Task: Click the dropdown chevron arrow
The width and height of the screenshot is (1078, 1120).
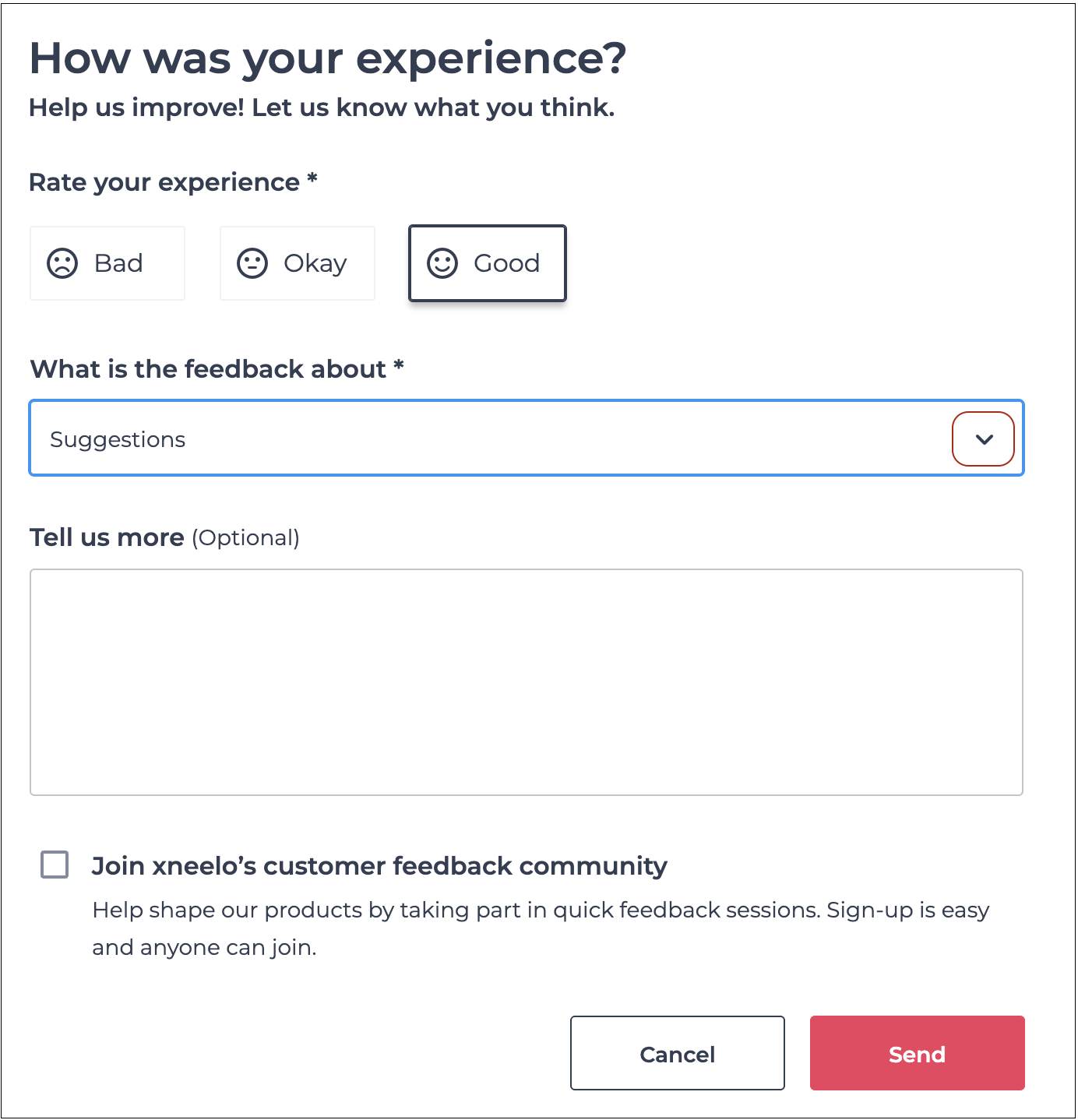Action: click(x=984, y=439)
